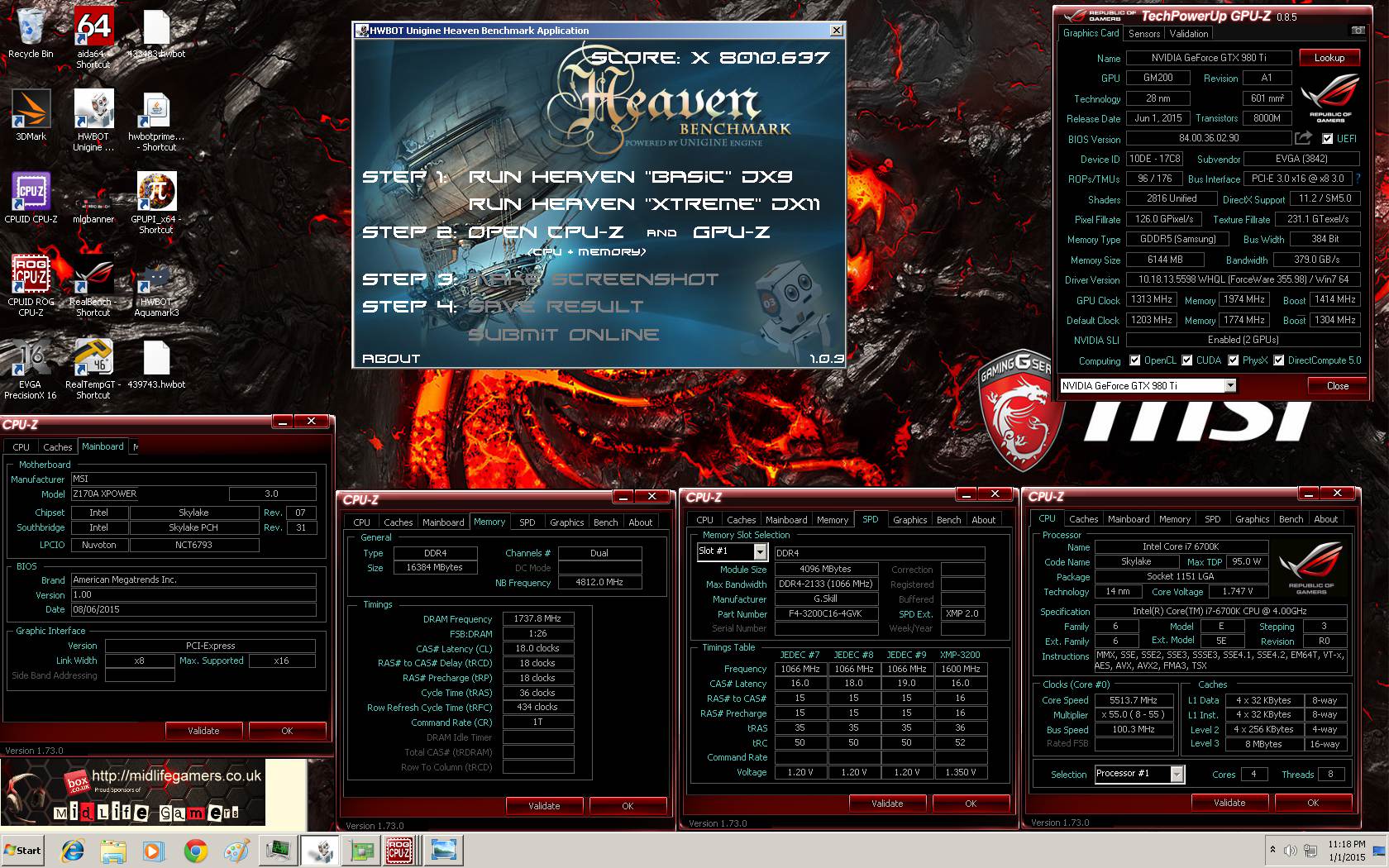
Task: Click the Bus Interface question mark in GPU-Z
Action: pyautogui.click(x=1358, y=179)
